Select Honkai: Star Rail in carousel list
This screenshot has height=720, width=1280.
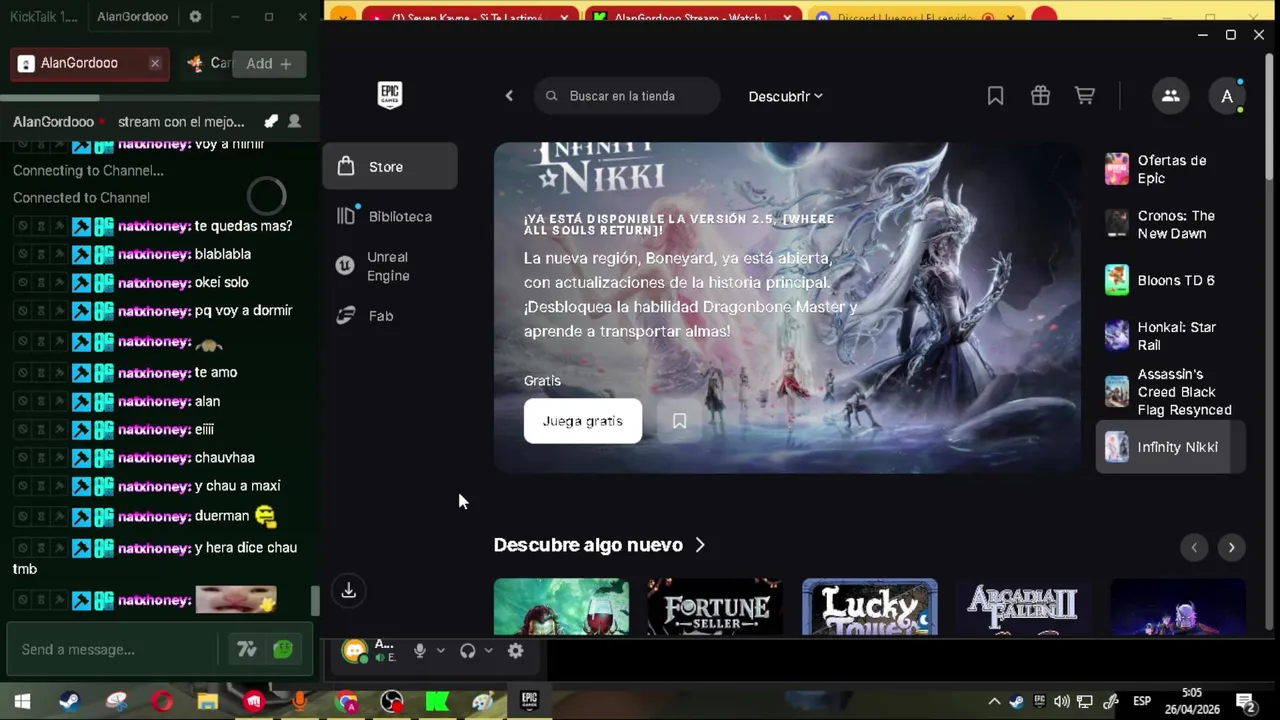[x=1171, y=336]
